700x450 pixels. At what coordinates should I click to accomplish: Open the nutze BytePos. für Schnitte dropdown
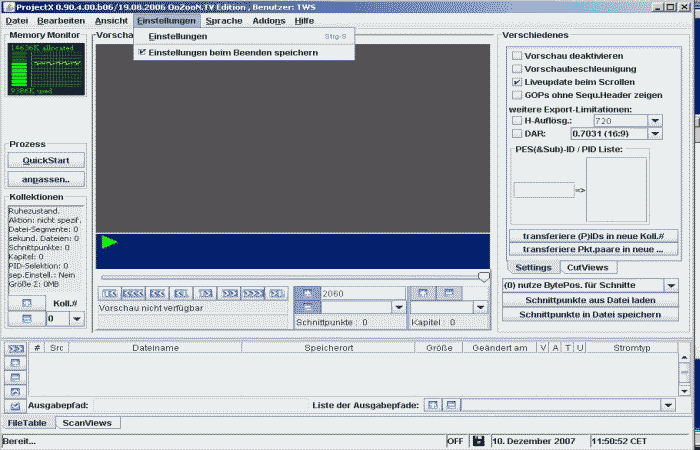[x=671, y=286]
